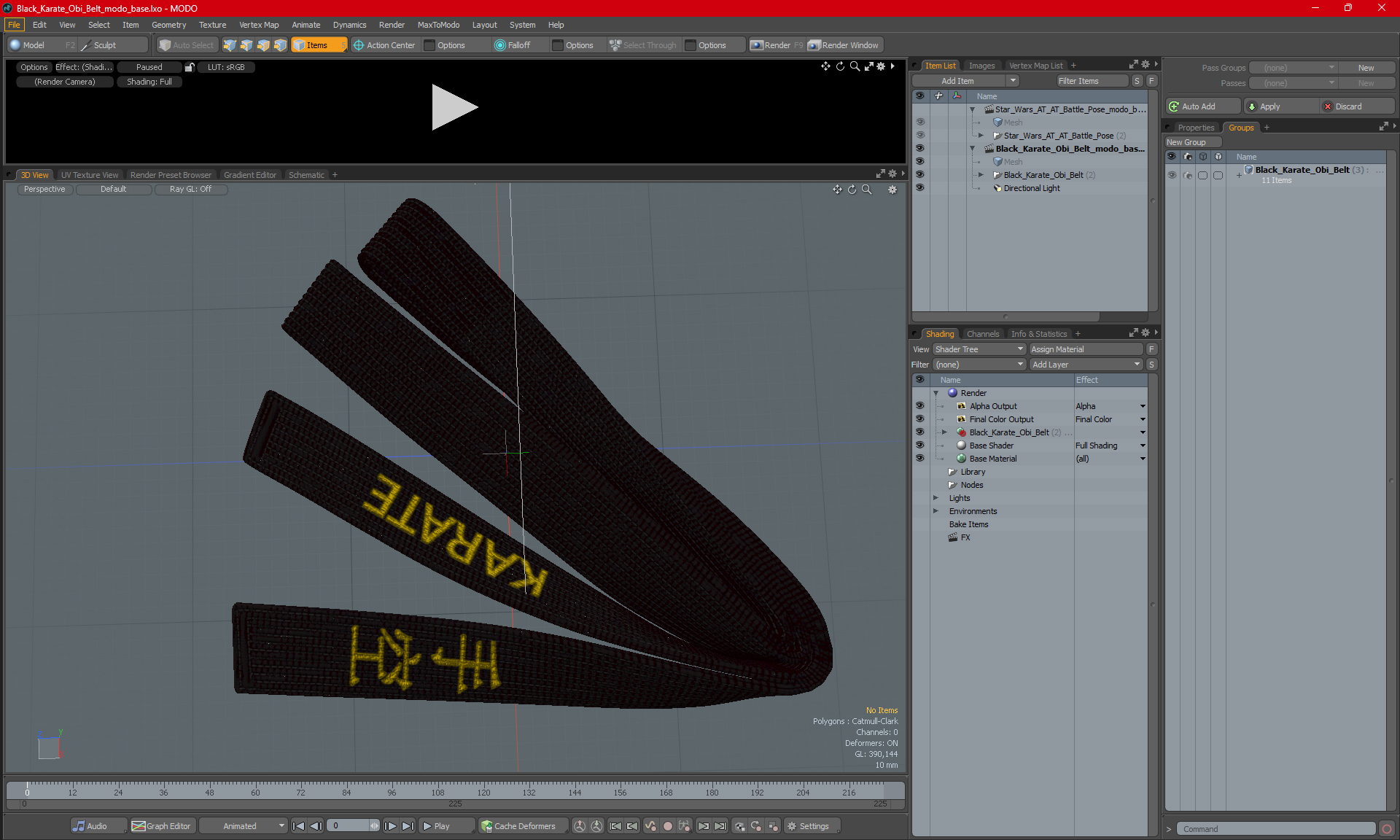Expand Environments in Shader Tree

point(936,511)
